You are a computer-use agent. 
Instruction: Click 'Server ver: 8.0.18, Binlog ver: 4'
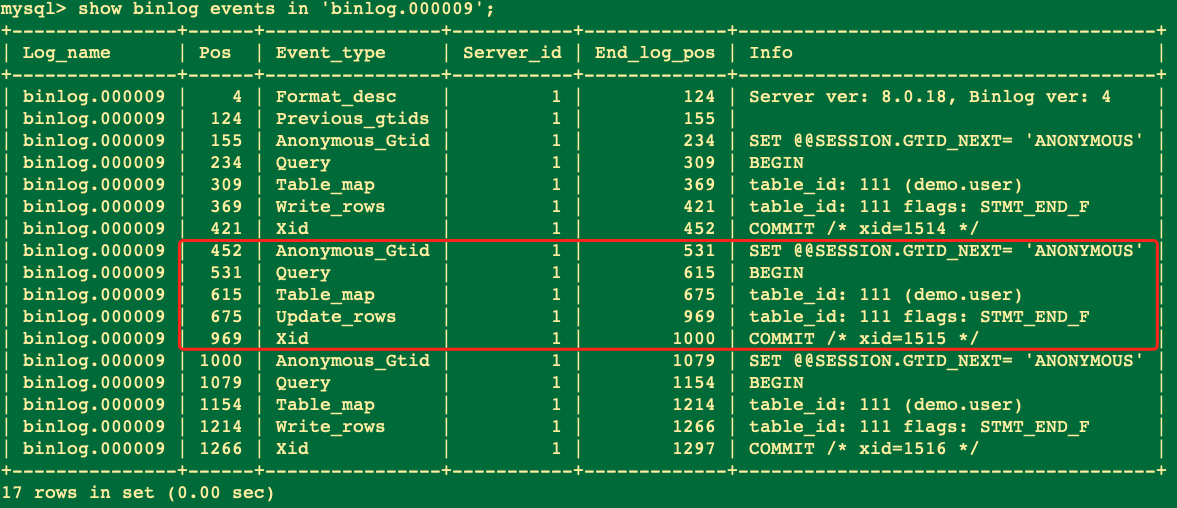click(x=930, y=97)
